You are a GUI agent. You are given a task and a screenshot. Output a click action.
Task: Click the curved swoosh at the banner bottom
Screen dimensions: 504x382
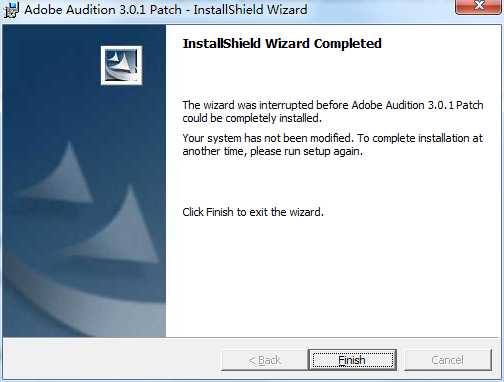tap(67, 300)
